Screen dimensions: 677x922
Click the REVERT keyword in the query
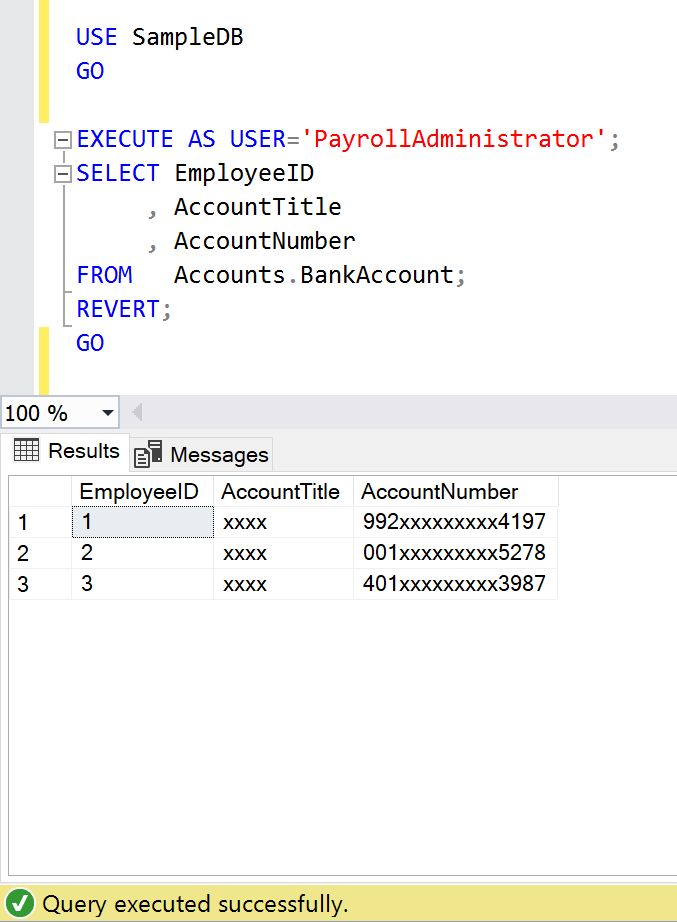(x=117, y=310)
